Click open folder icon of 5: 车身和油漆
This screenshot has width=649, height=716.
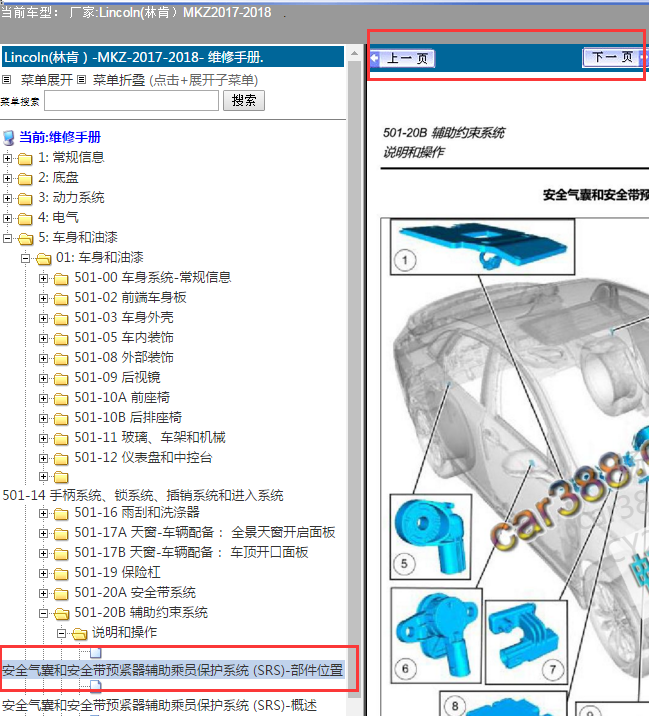(26, 239)
